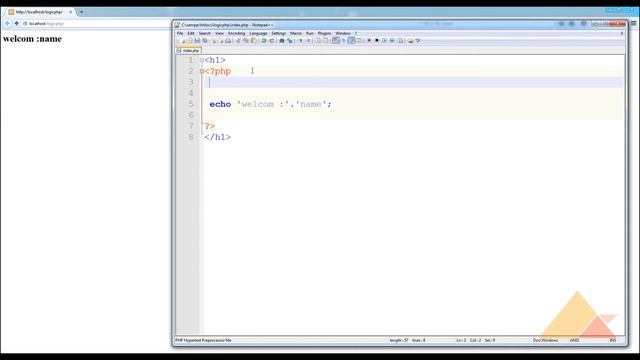Click the ANSI encoding status bar entry
The width and height of the screenshot is (640, 360).
coord(574,340)
